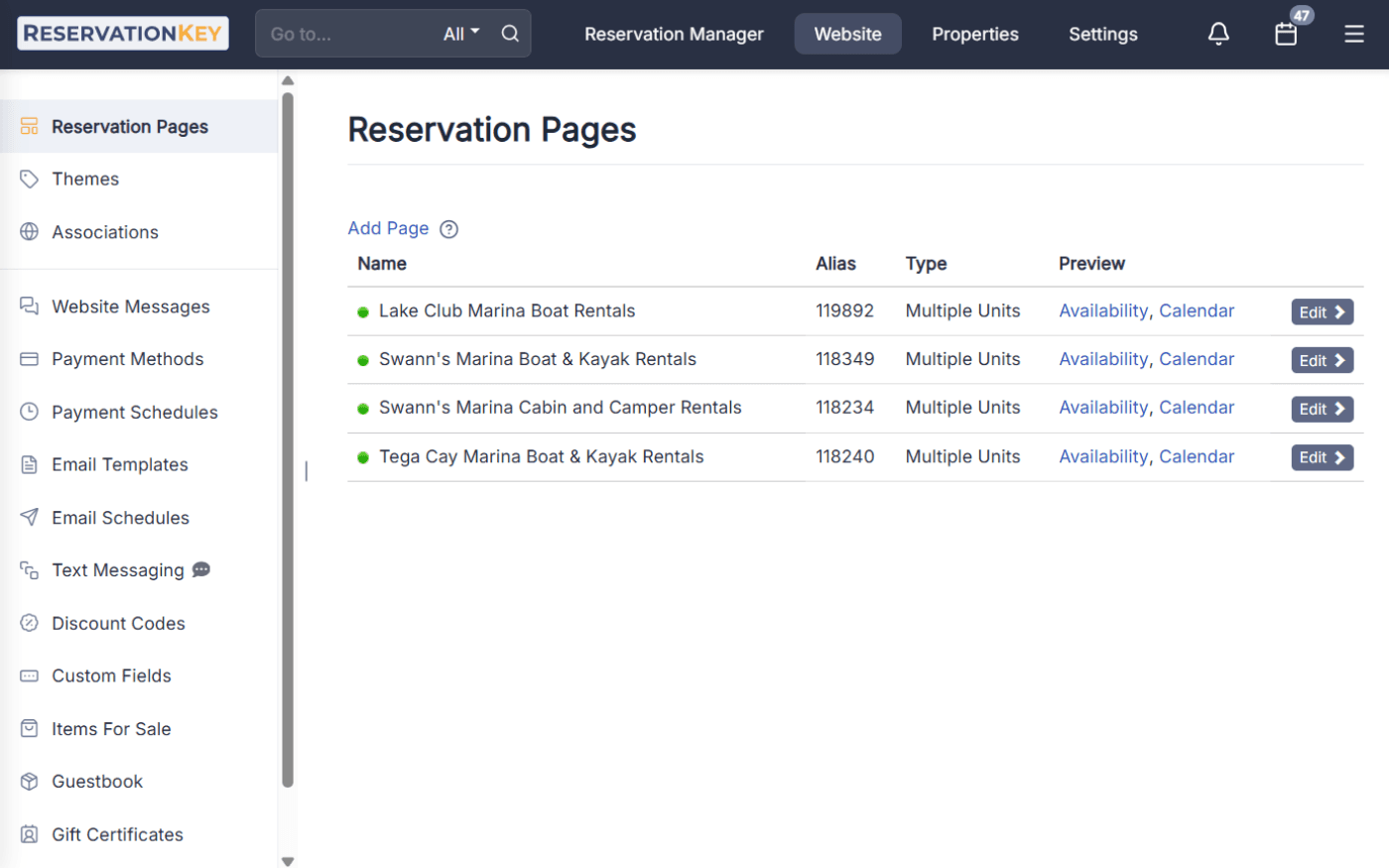Click green status dot for Lake Club Marina

(363, 311)
